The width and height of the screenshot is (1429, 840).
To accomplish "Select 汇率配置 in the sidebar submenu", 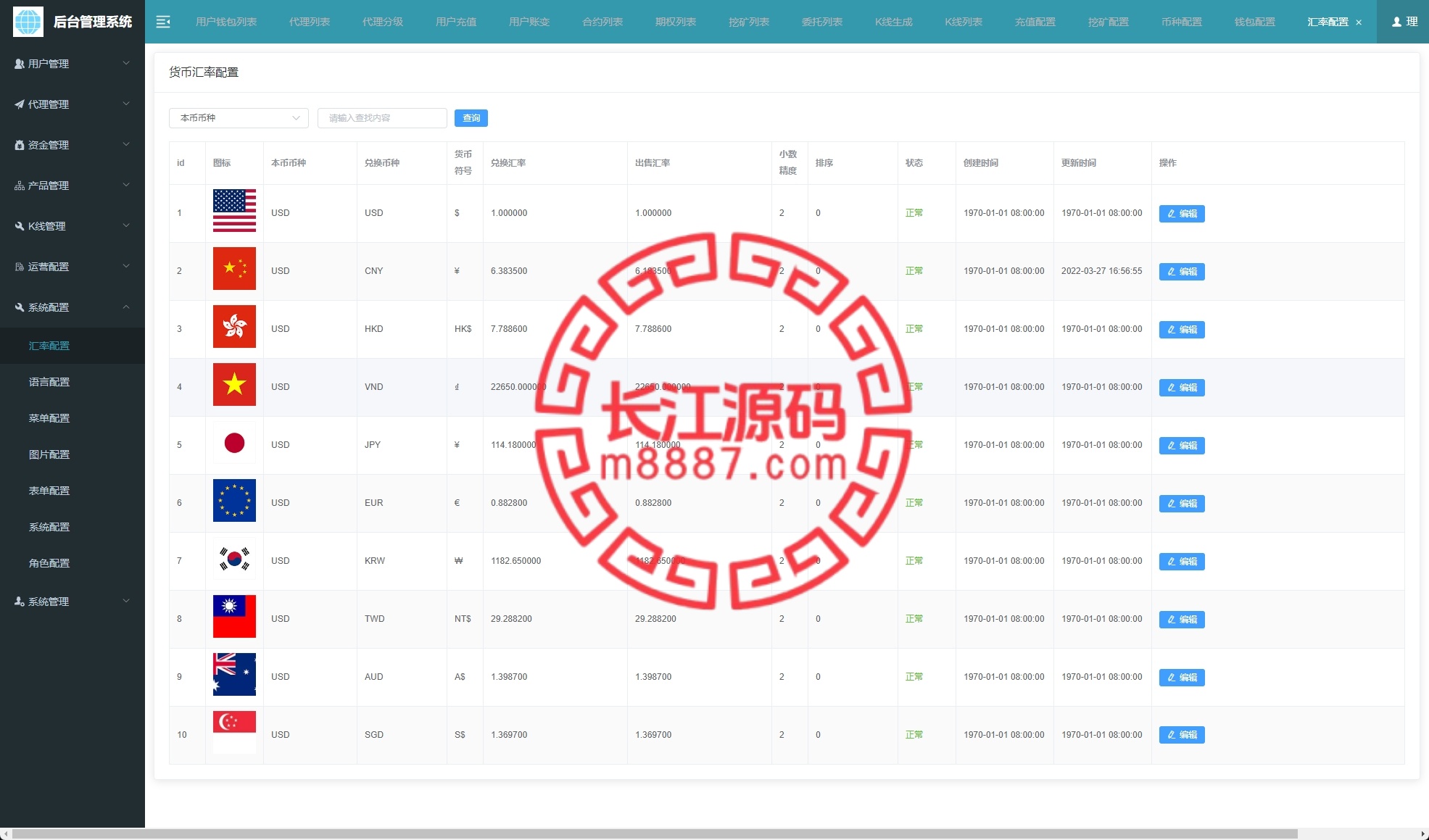I will 73,346.
